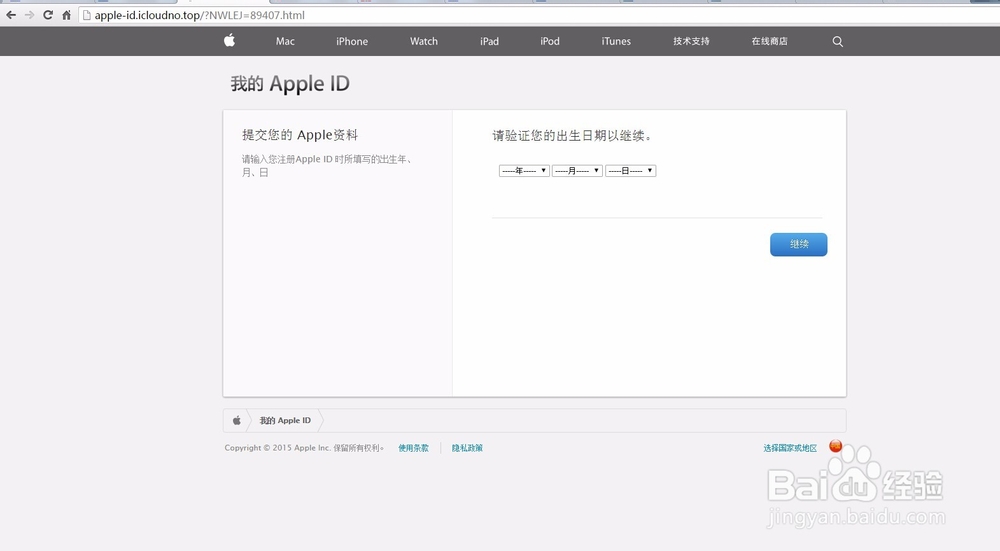Open the Watch menu item
This screenshot has height=551, width=1000.
(x=423, y=41)
